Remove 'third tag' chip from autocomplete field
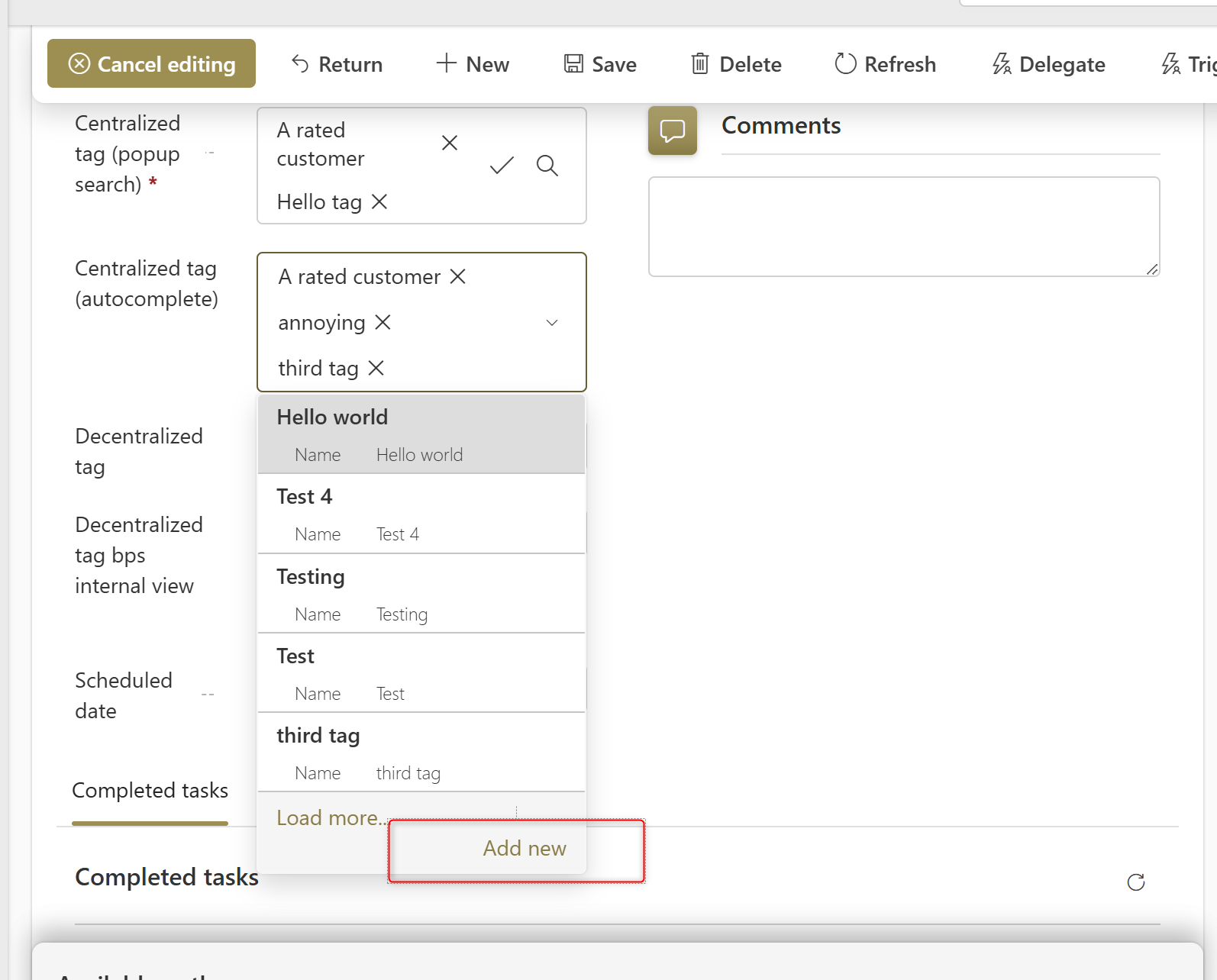 coord(376,369)
